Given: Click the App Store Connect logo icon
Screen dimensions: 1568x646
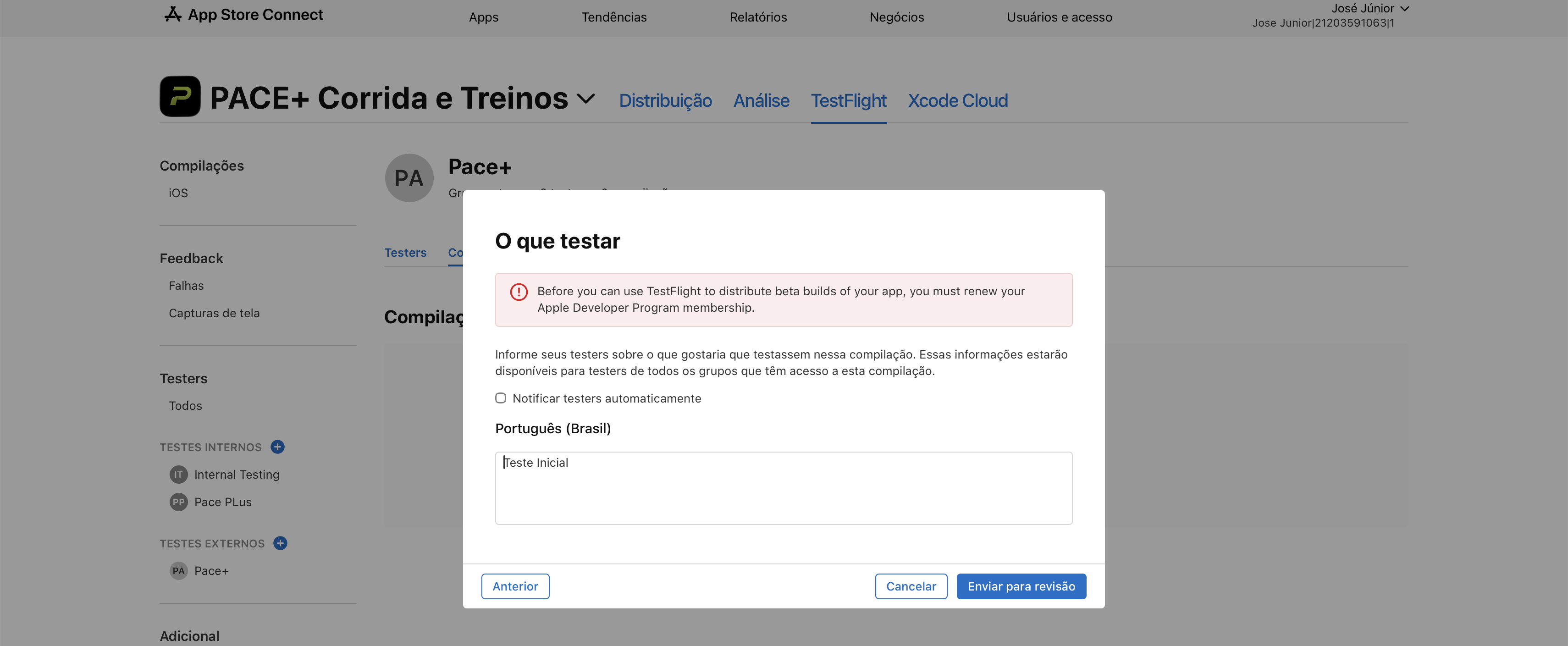Looking at the screenshot, I should click(173, 14).
